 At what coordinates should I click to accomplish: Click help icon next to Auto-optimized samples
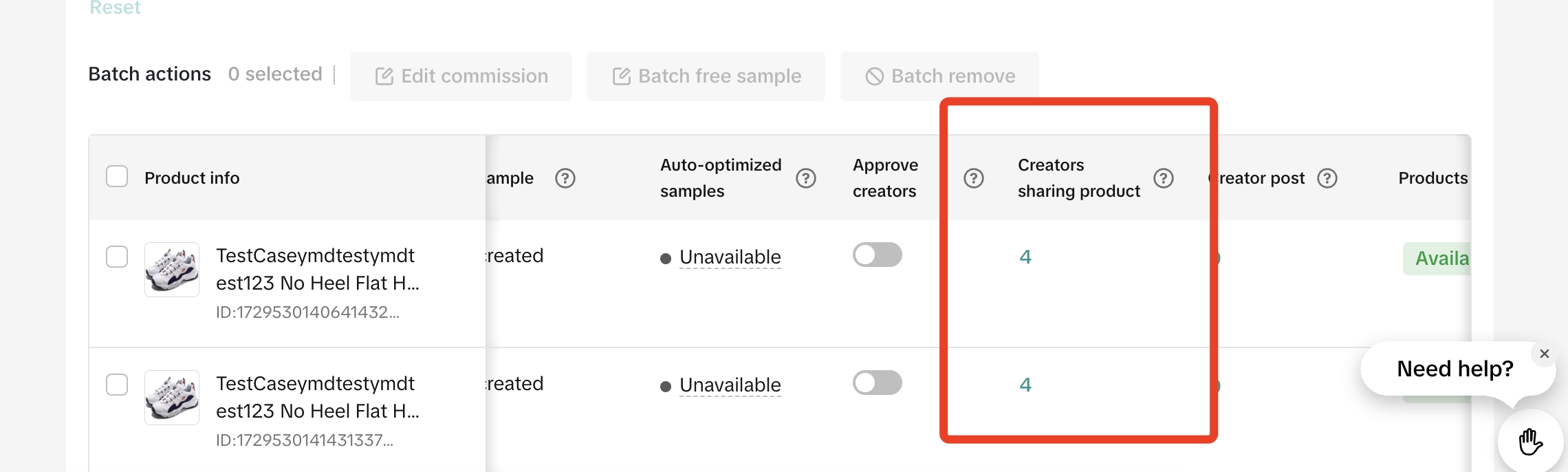[805, 178]
